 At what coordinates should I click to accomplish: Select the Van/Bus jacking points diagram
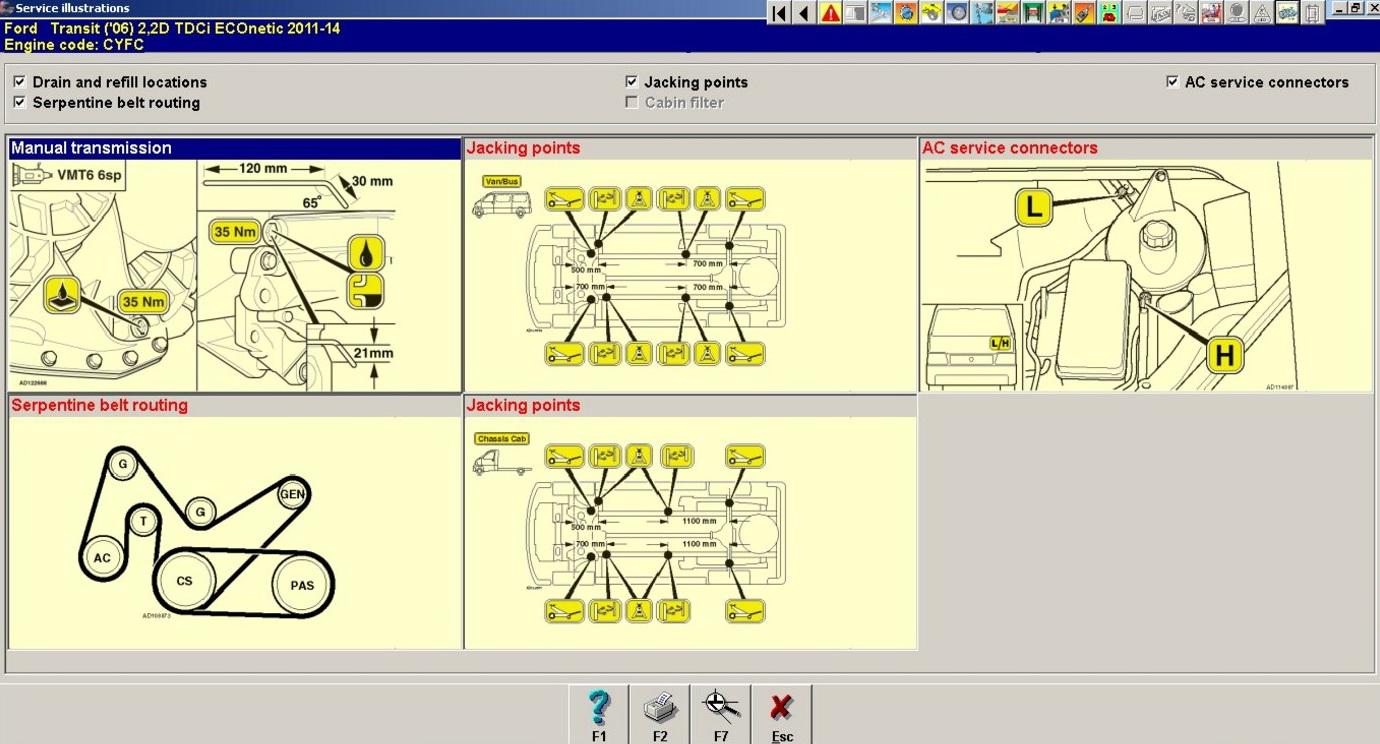point(690,275)
